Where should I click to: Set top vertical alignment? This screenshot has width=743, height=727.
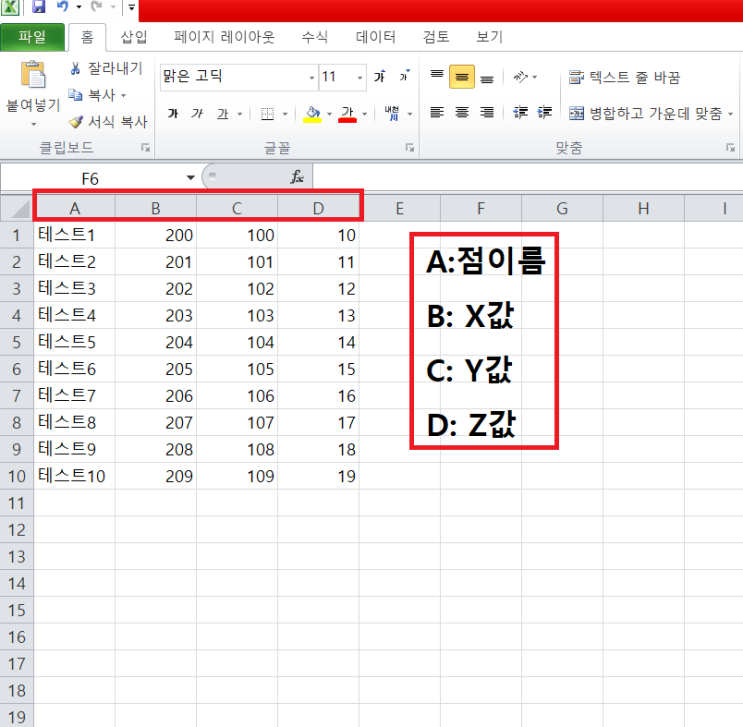pos(437,76)
